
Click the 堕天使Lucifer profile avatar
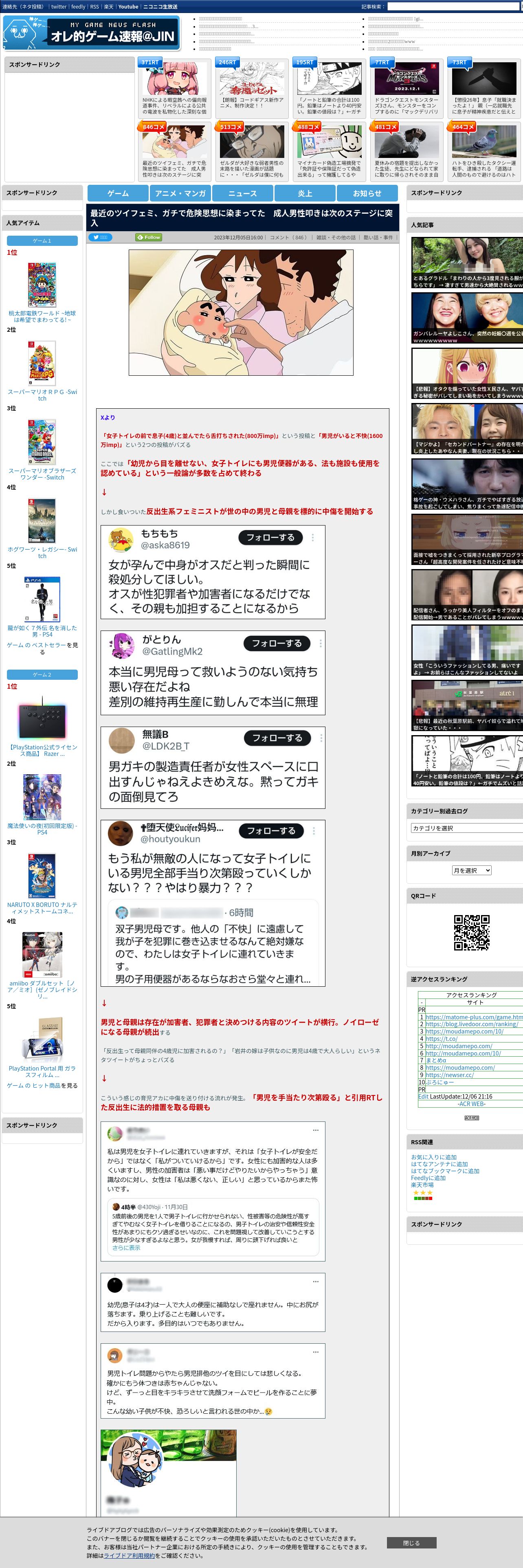[121, 833]
